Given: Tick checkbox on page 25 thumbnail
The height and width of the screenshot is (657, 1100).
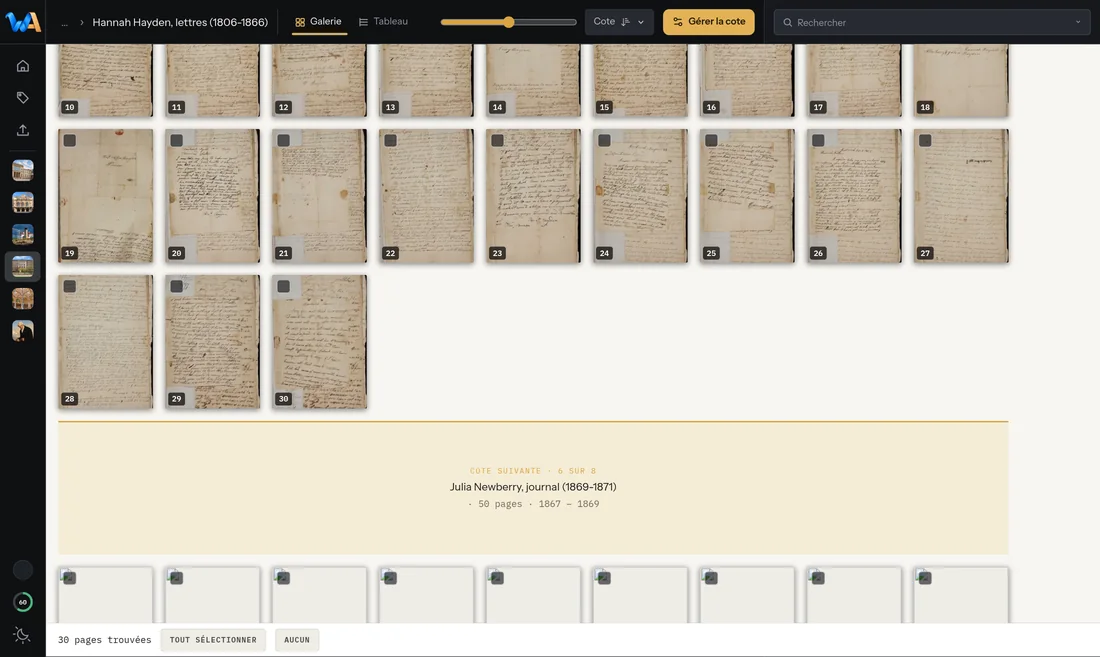Looking at the screenshot, I should (x=711, y=140).
